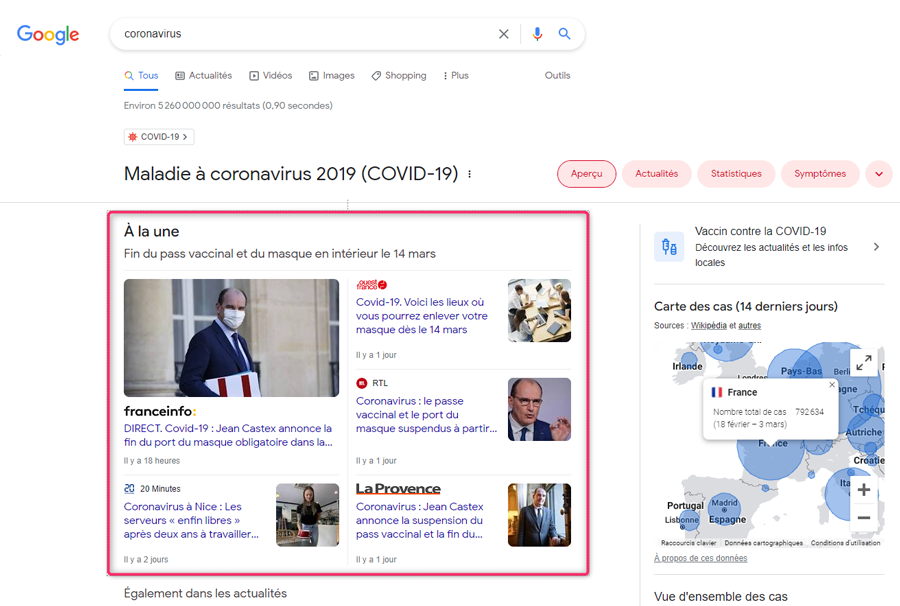
Task: Click the Espagne bubble on map
Action: pos(724,508)
